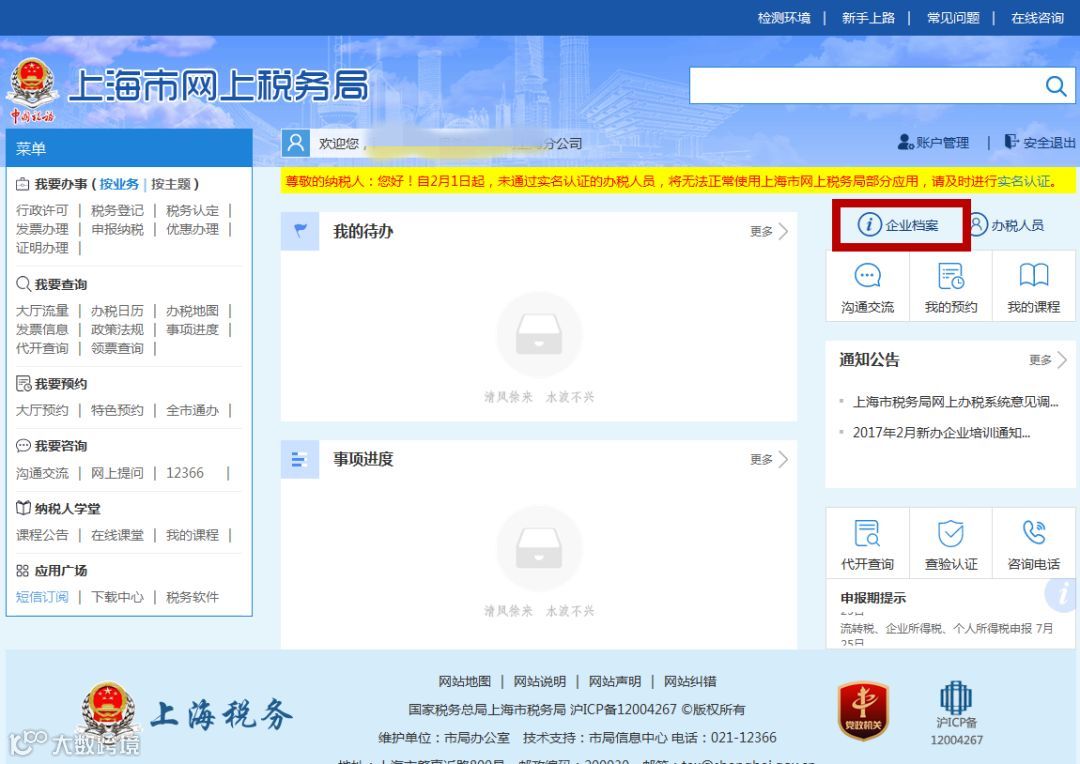Screen dimensions: 1080x764
Task: Click the 网站说明 footer link
Action: point(539,681)
